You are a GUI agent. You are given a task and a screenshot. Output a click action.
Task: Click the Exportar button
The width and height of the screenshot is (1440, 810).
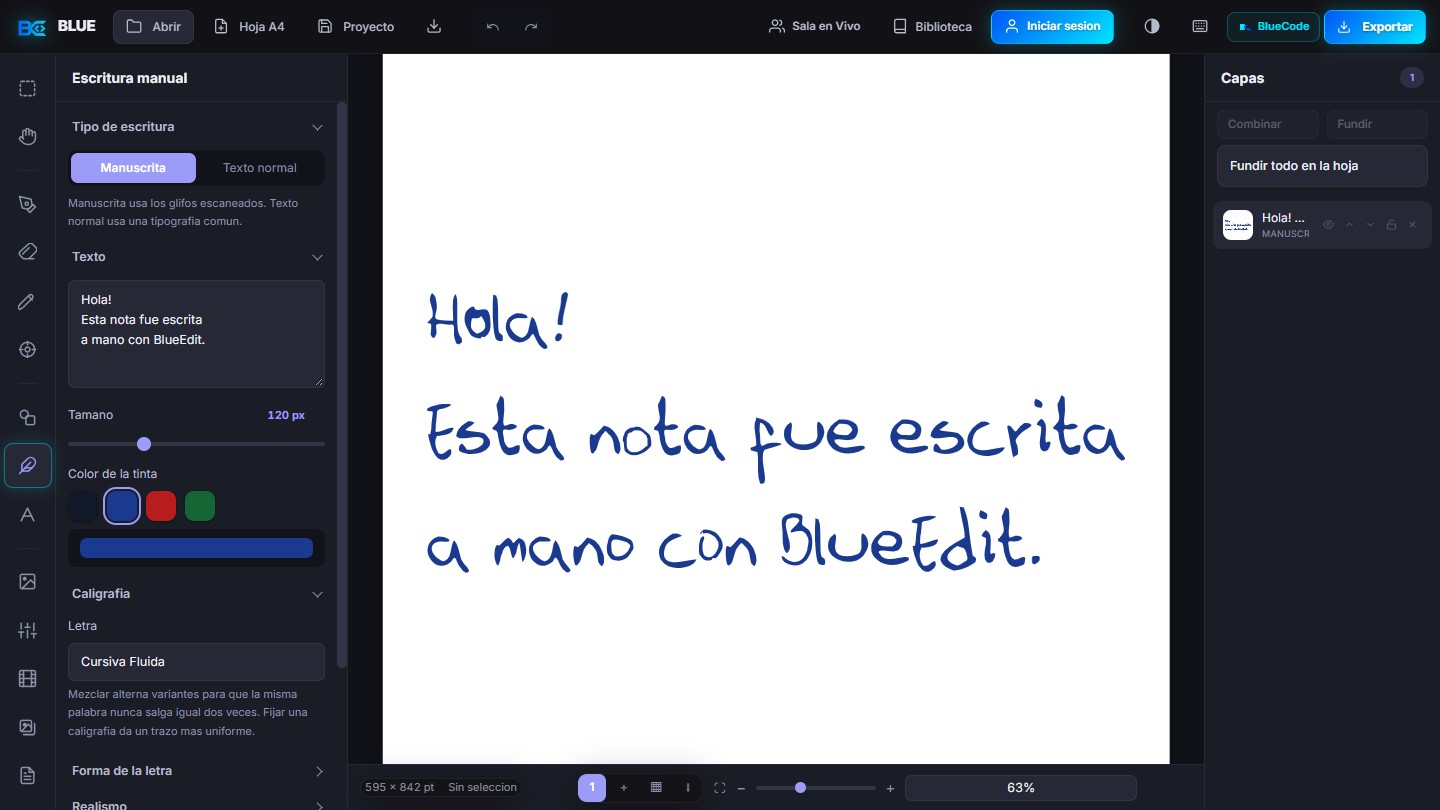point(1375,27)
